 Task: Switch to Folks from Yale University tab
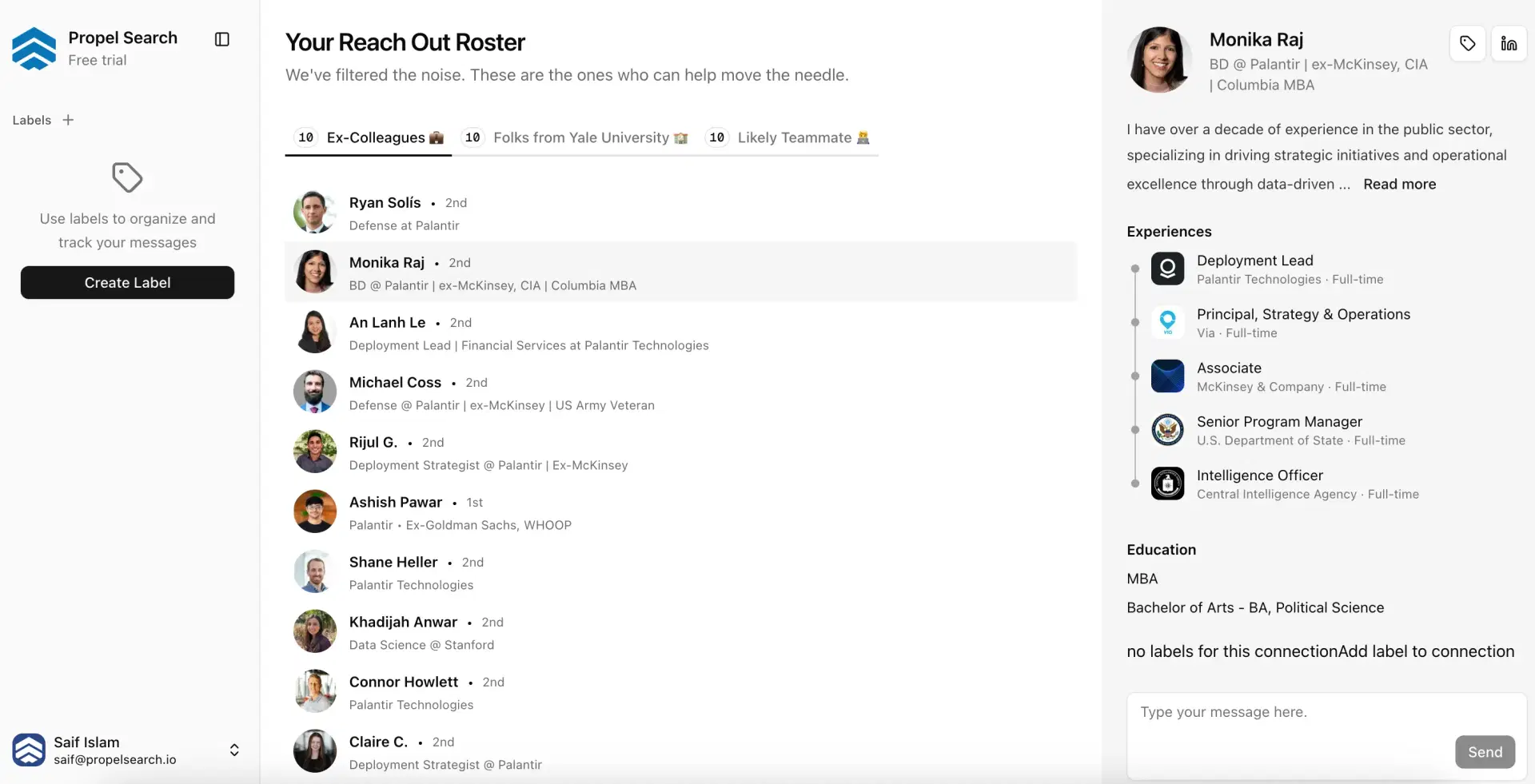pos(576,137)
